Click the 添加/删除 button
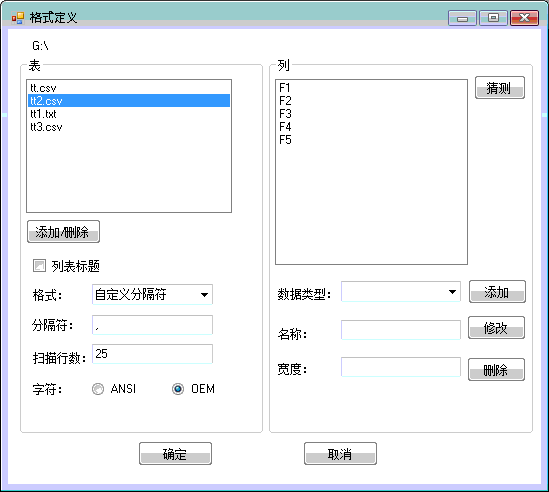549x492 pixels. (x=63, y=231)
